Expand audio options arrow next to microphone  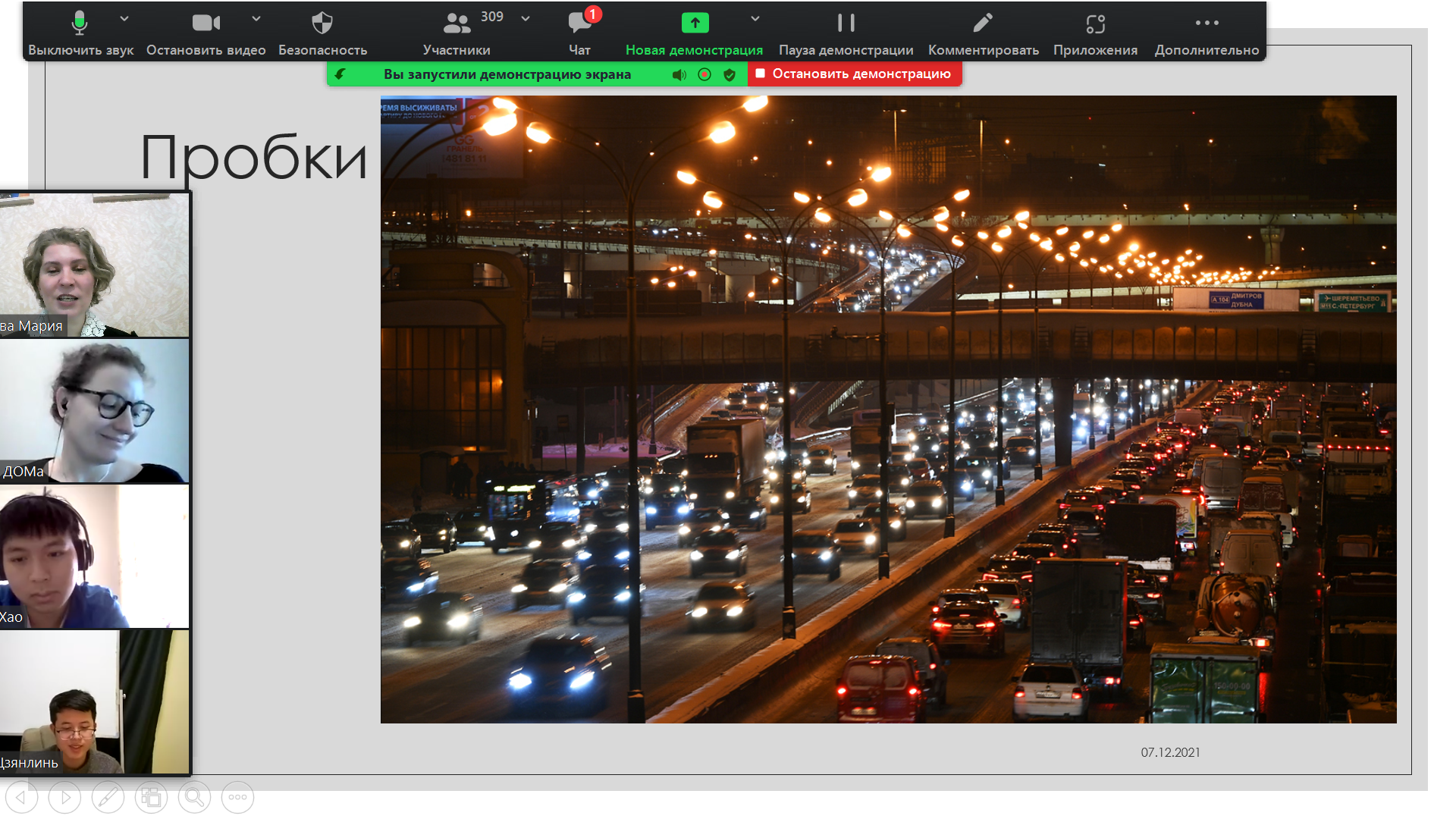(124, 18)
